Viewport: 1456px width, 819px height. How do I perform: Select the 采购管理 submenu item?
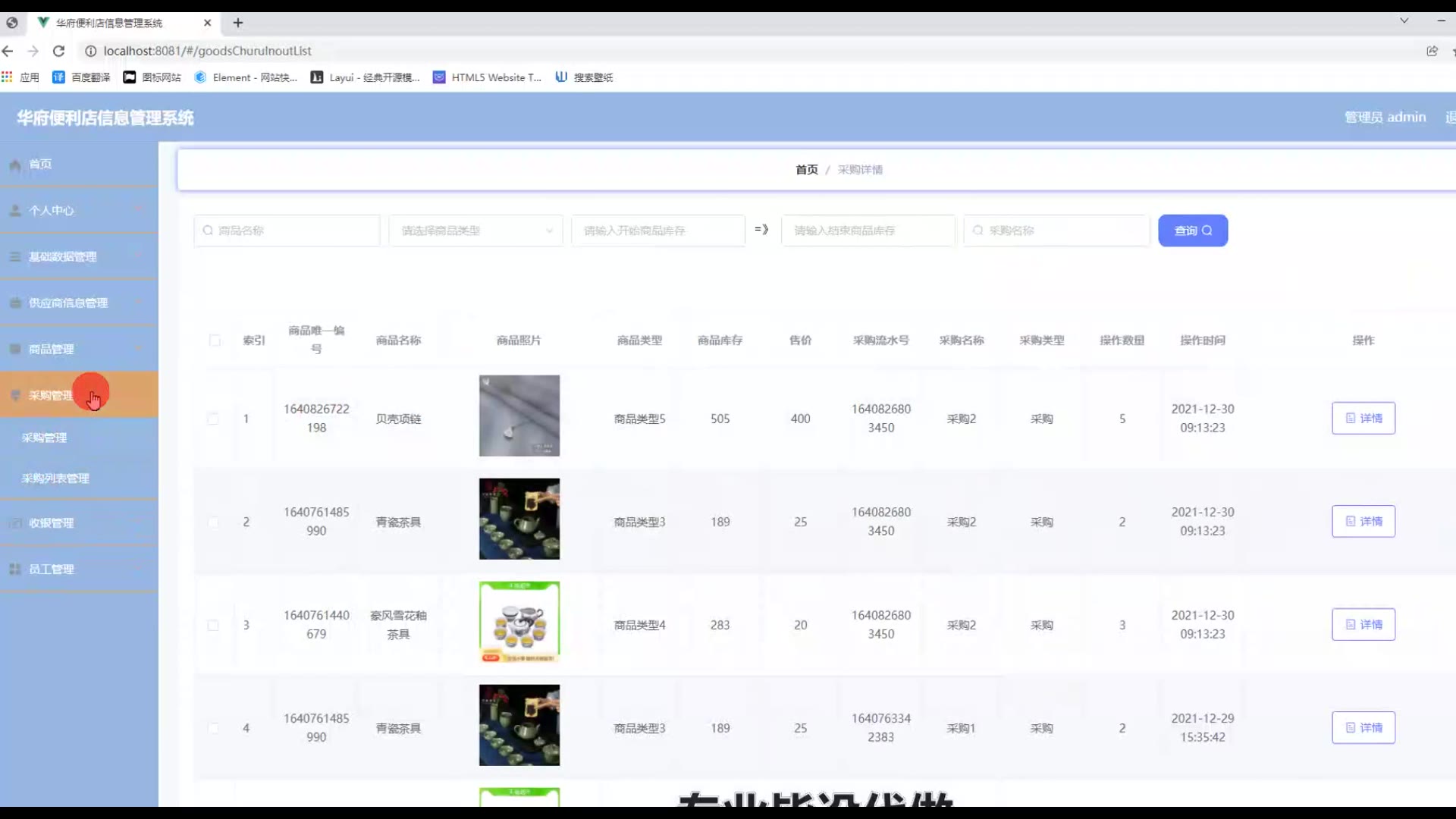pyautogui.click(x=44, y=438)
